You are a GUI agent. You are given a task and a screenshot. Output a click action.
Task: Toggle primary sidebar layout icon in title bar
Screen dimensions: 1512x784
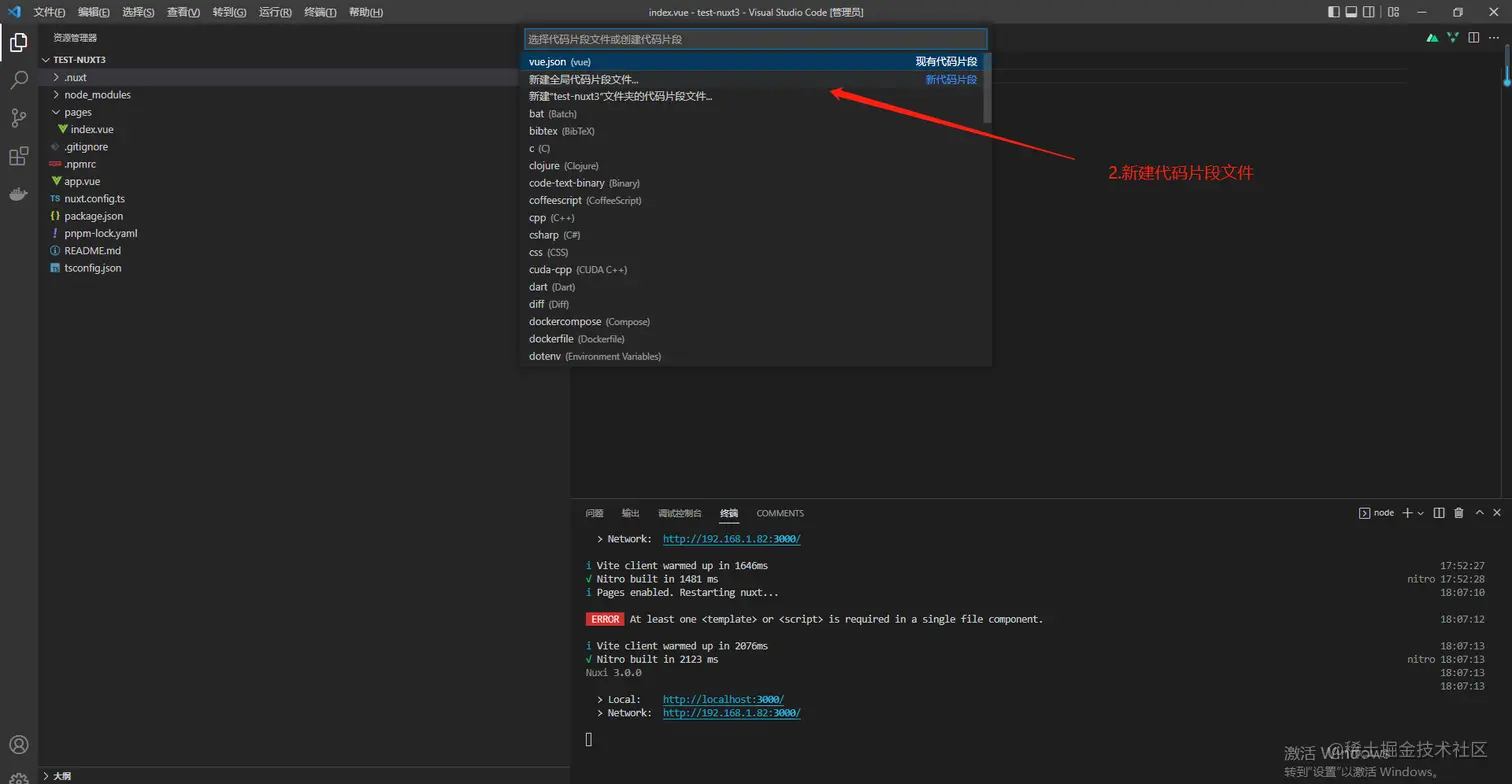click(1334, 12)
